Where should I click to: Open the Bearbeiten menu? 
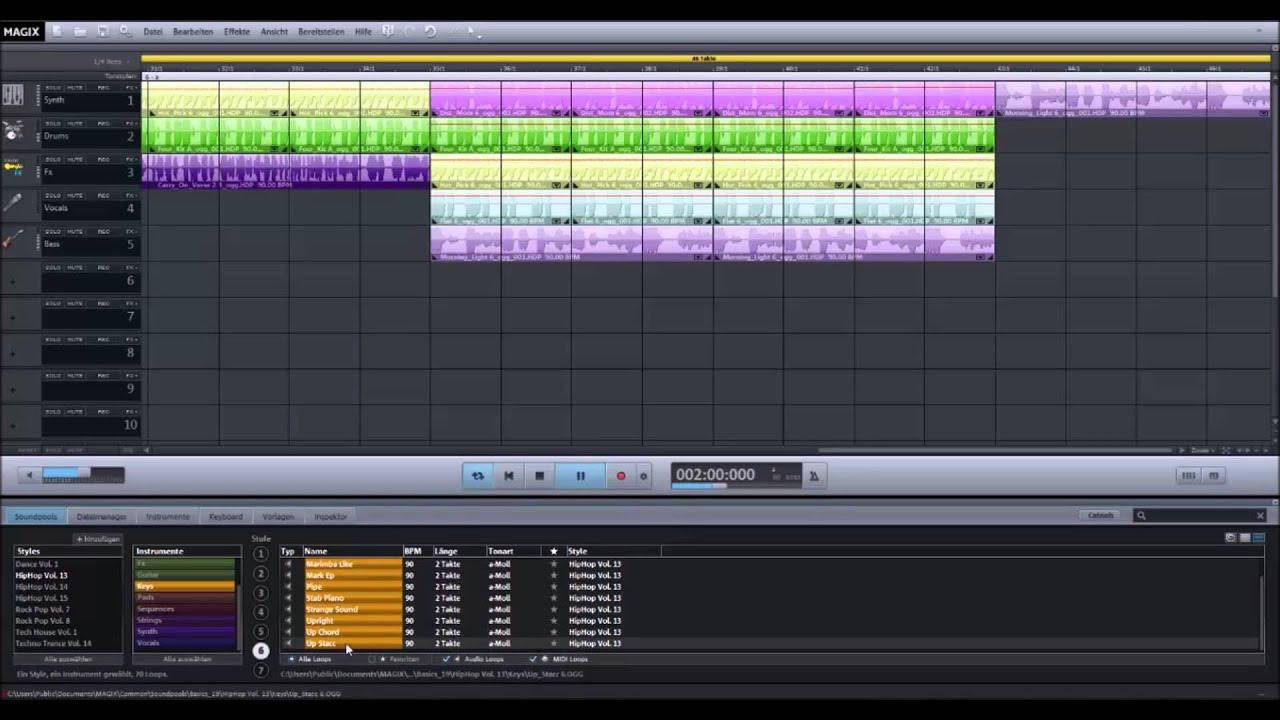click(x=193, y=31)
